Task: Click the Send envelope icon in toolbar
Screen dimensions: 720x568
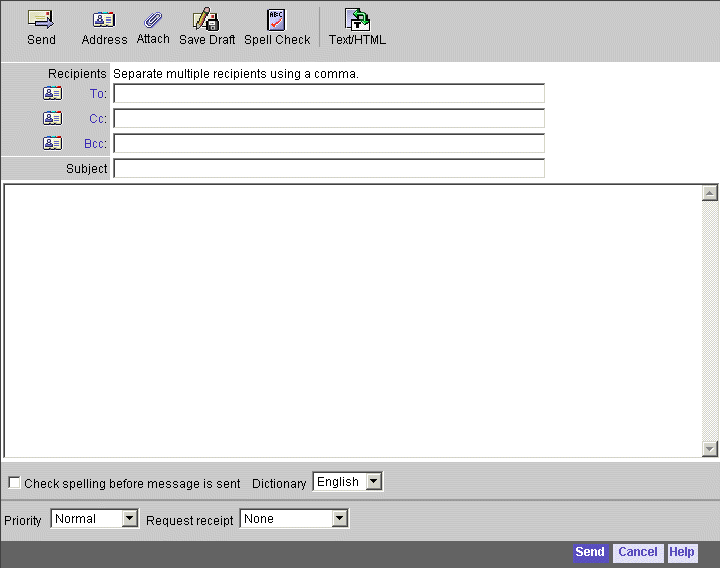Action: pos(41,19)
